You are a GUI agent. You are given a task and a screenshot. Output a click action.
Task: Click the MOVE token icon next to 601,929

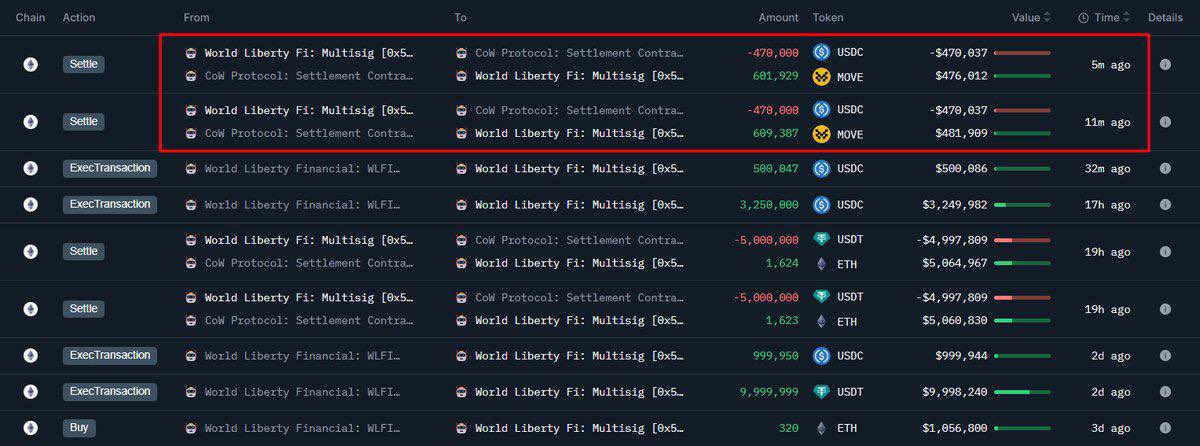tap(822, 76)
